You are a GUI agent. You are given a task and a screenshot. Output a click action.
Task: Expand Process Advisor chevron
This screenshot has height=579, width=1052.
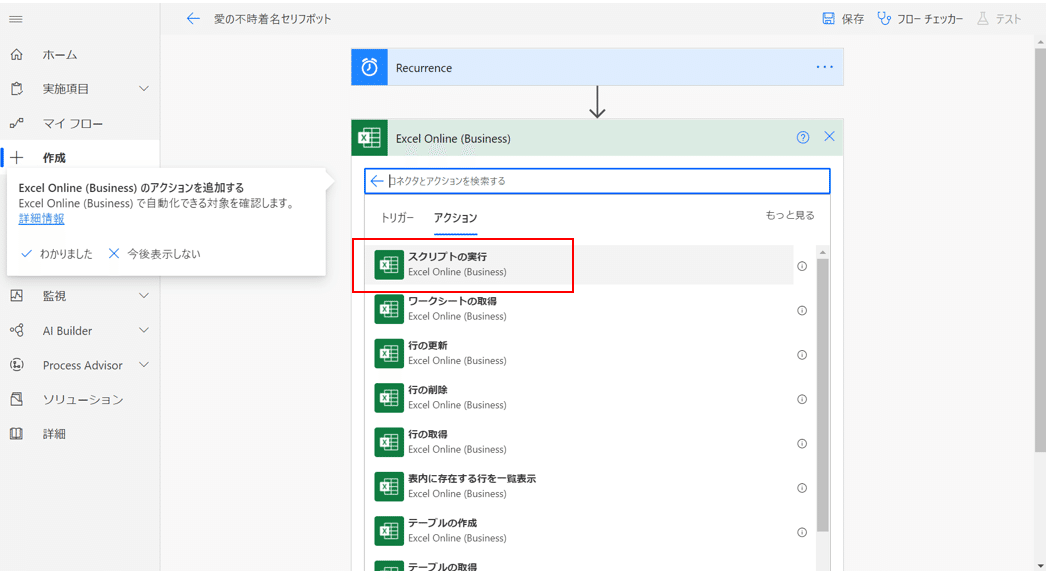click(144, 365)
